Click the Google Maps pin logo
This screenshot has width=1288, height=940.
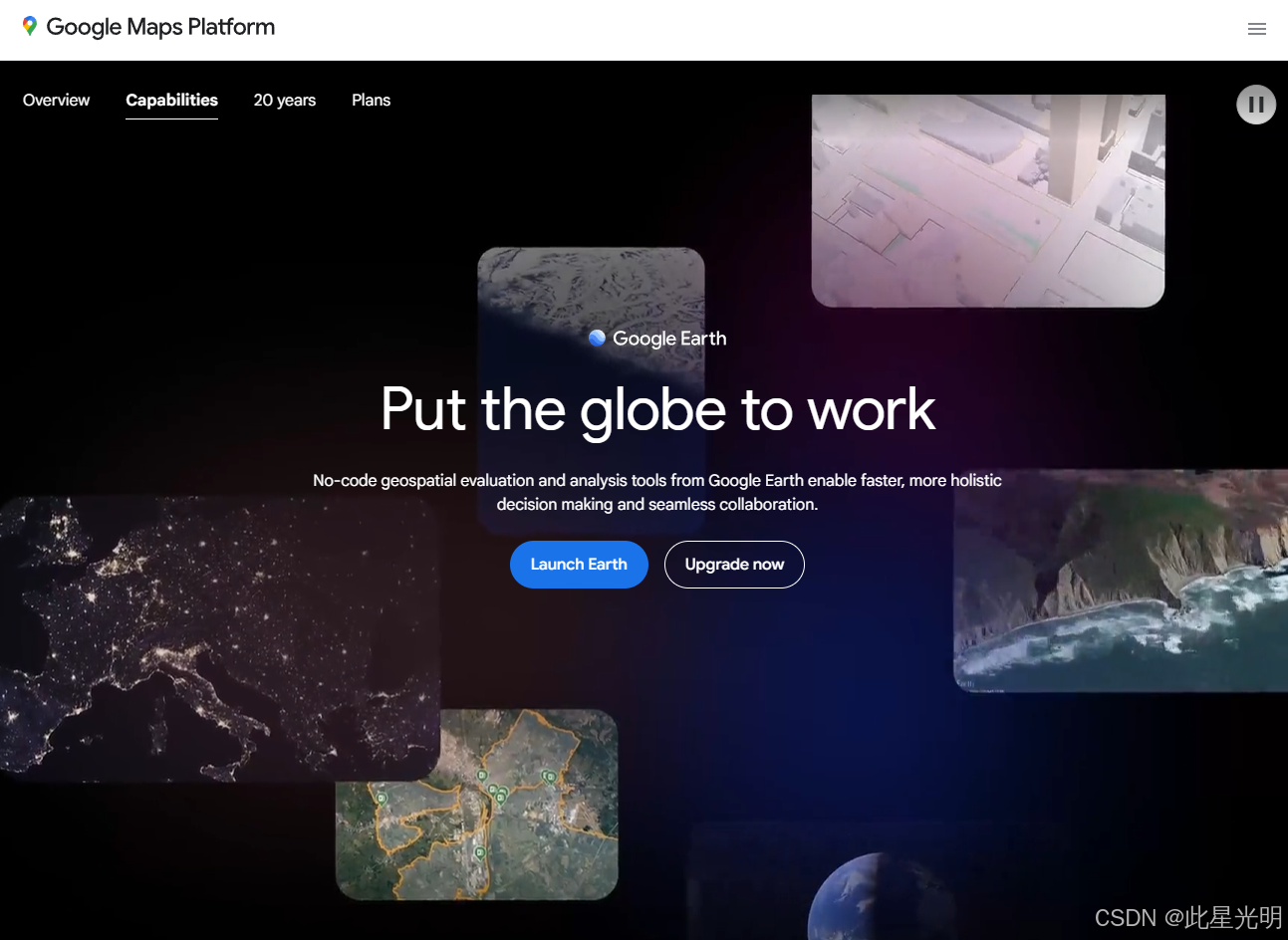30,27
